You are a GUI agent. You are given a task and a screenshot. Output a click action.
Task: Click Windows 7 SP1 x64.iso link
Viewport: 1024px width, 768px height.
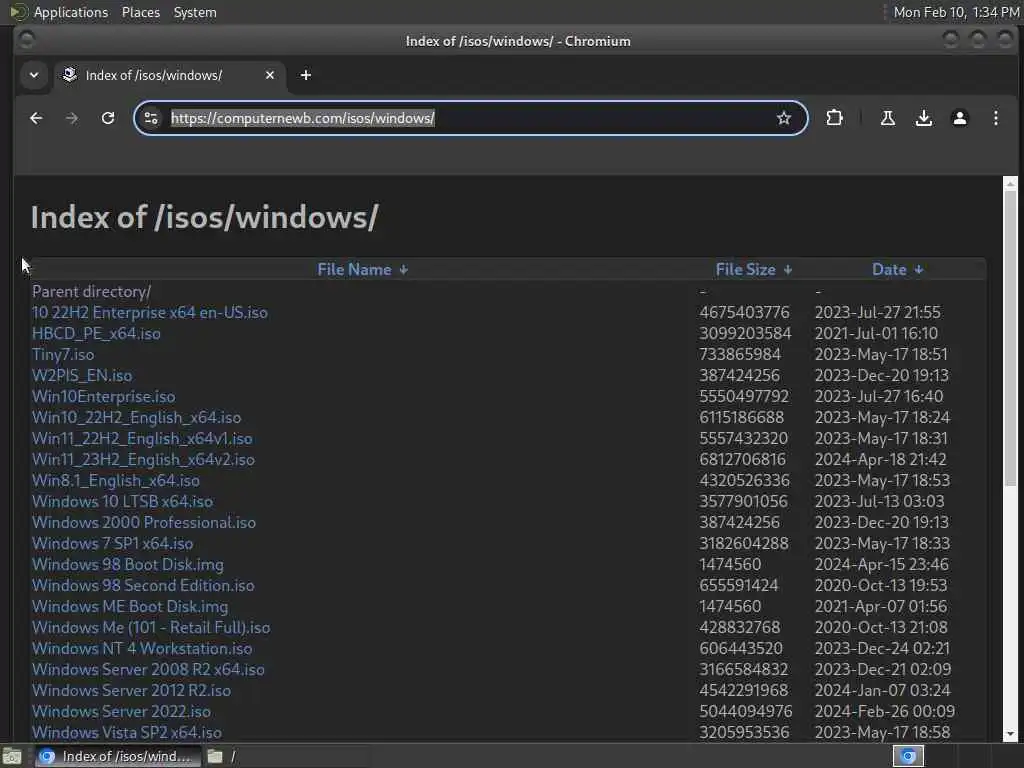tap(112, 543)
